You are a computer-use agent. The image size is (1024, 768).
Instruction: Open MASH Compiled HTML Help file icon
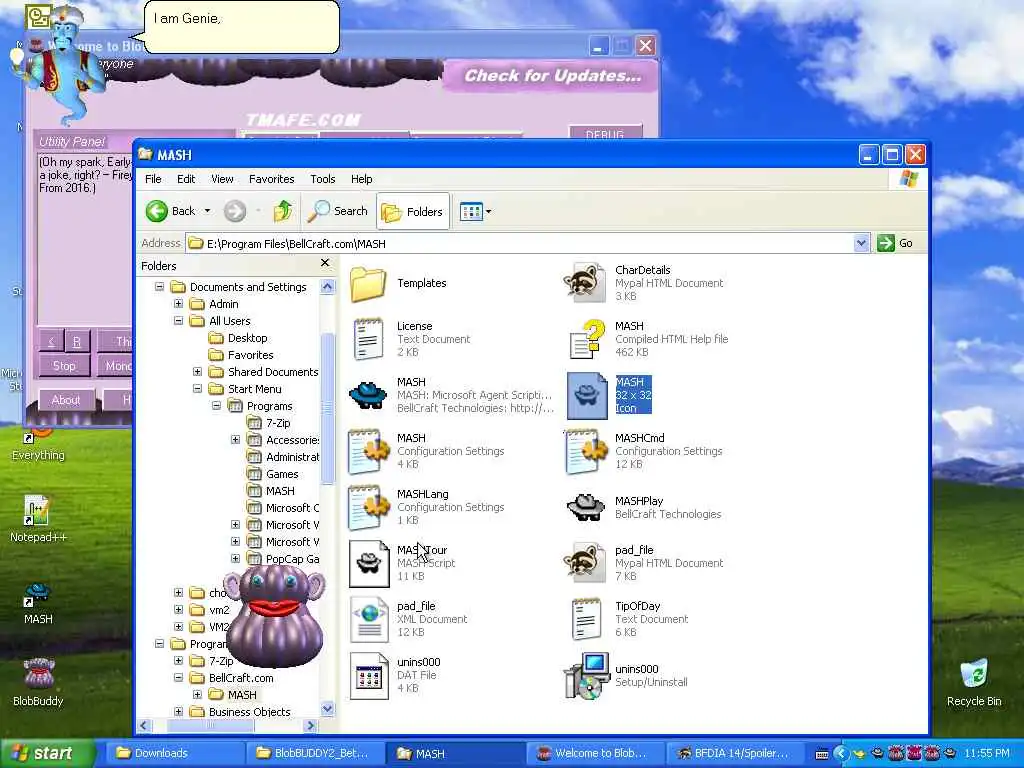[x=586, y=340]
